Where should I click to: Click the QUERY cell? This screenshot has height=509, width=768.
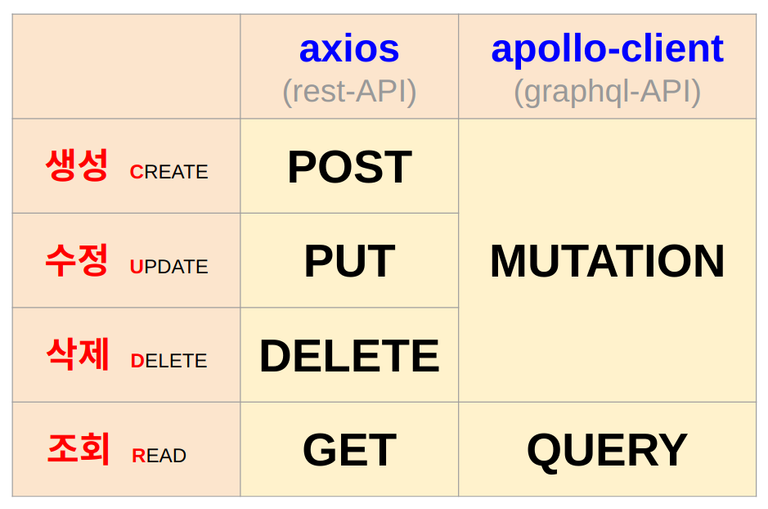pyautogui.click(x=607, y=450)
